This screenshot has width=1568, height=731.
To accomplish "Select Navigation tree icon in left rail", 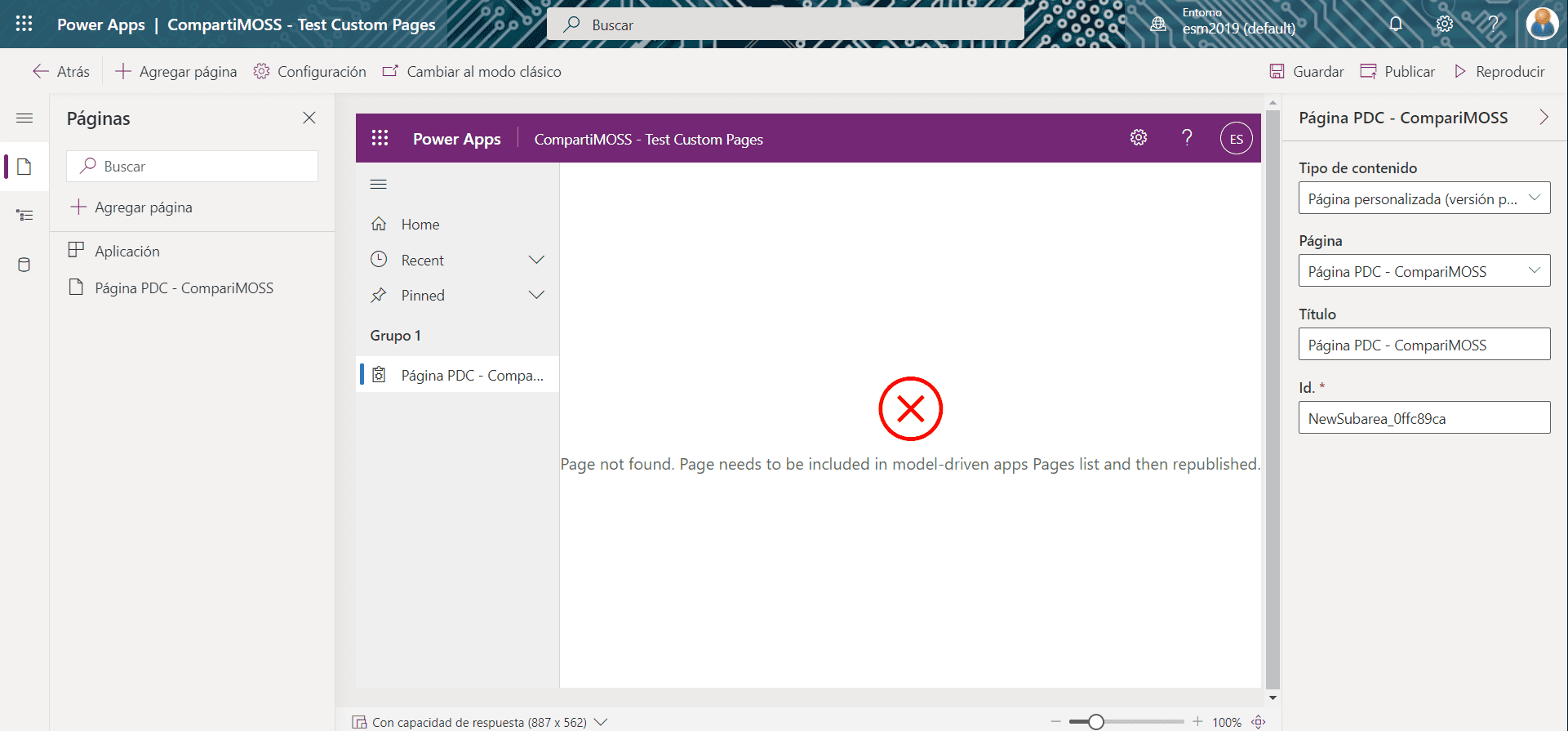I will click(24, 216).
